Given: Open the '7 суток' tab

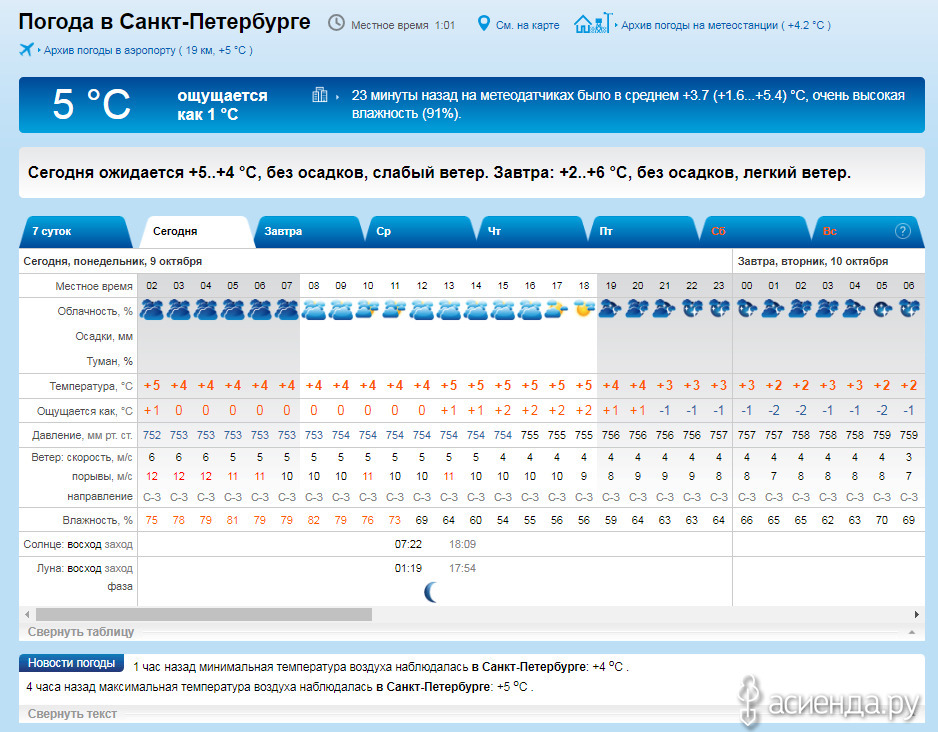Looking at the screenshot, I should click(x=75, y=231).
